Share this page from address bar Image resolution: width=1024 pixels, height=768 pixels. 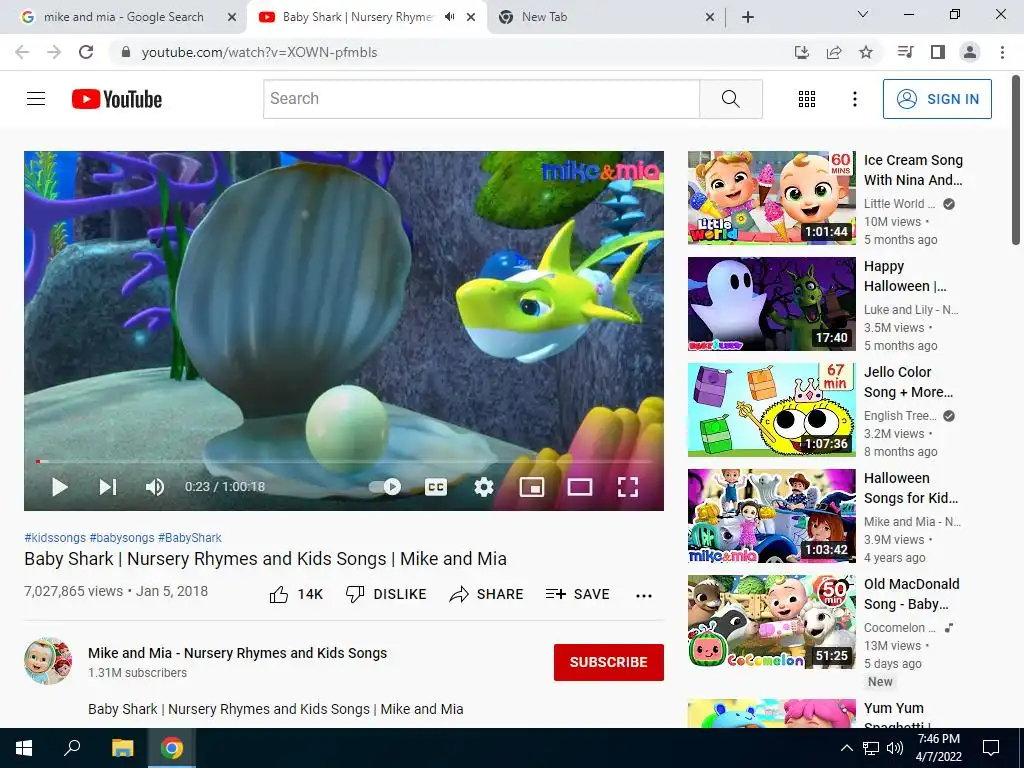834,52
